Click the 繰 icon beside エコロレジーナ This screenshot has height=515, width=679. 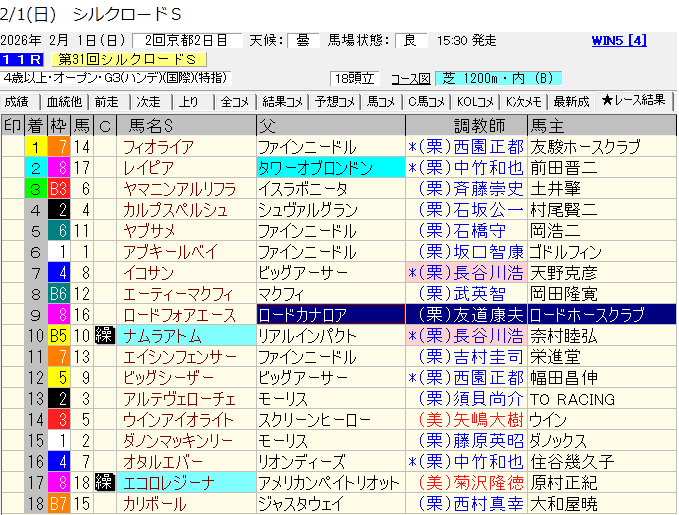click(x=104, y=483)
